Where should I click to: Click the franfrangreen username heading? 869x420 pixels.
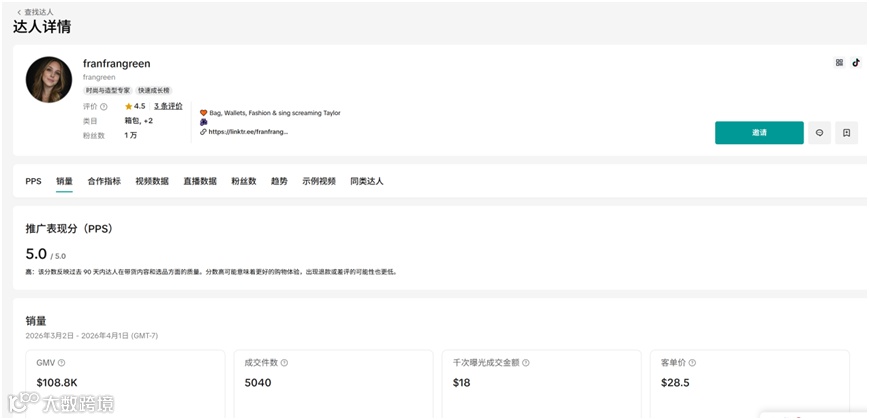point(116,64)
